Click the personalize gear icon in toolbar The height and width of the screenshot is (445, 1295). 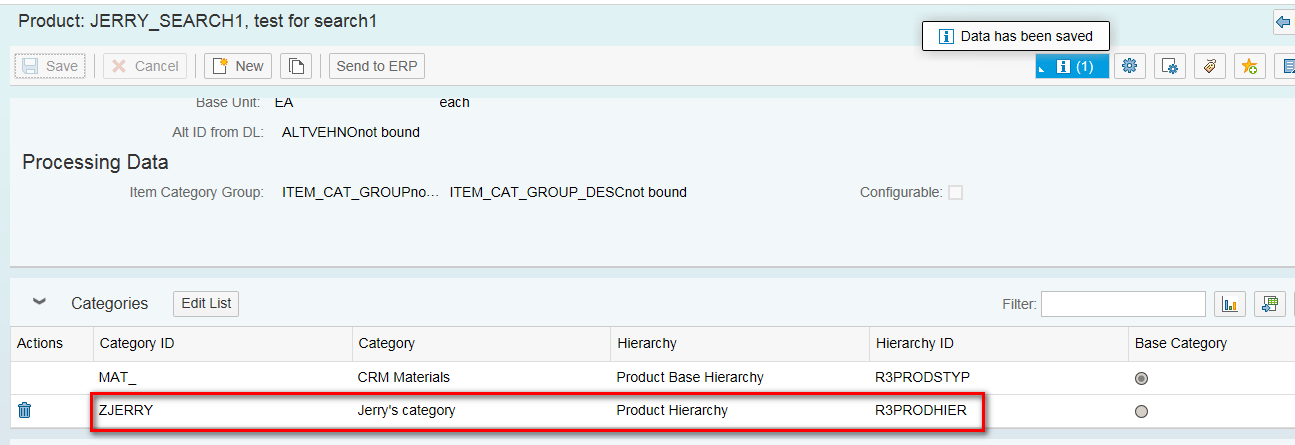click(1130, 66)
